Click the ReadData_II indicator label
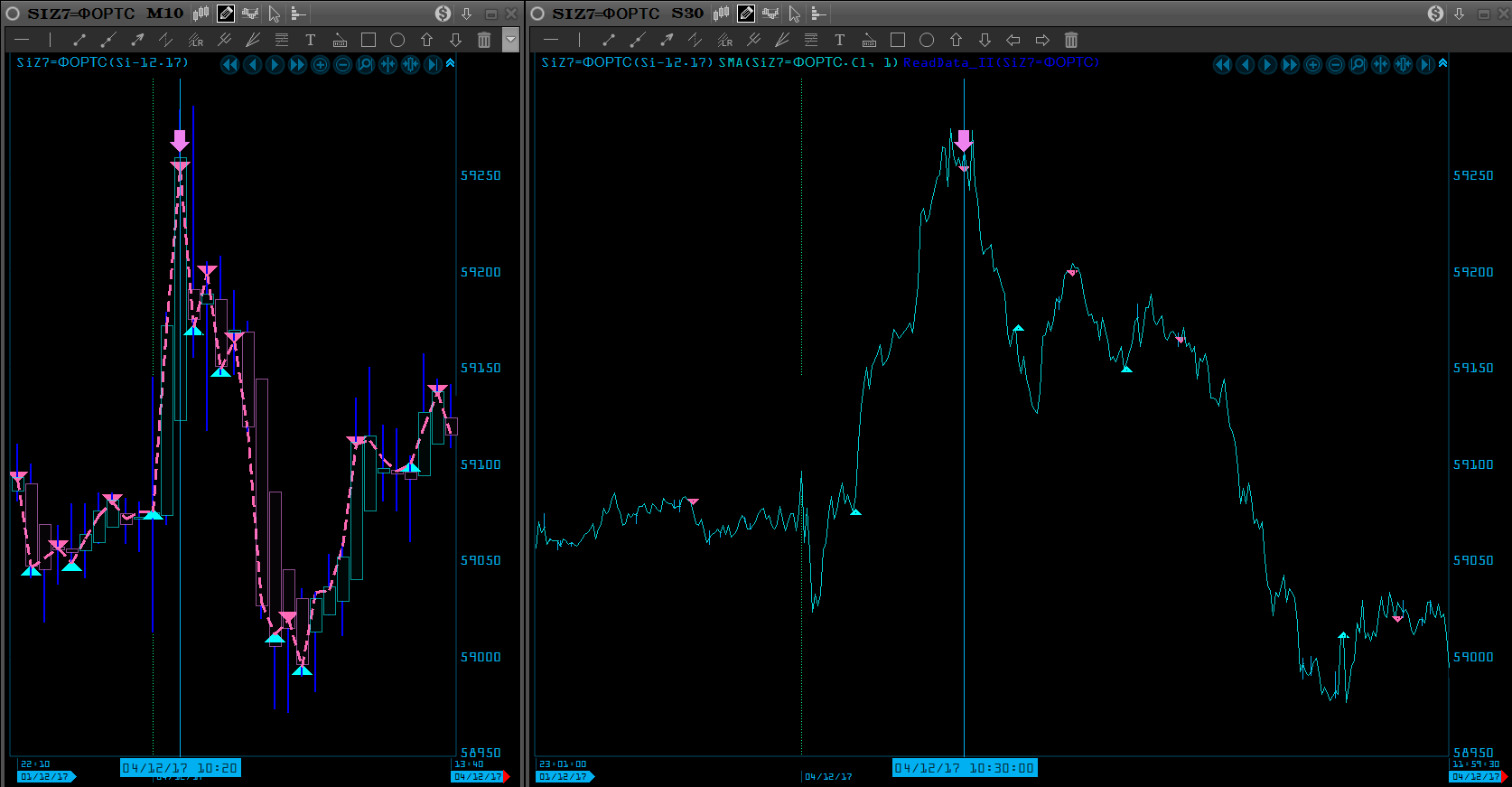The width and height of the screenshot is (1512, 787). [x=1001, y=62]
